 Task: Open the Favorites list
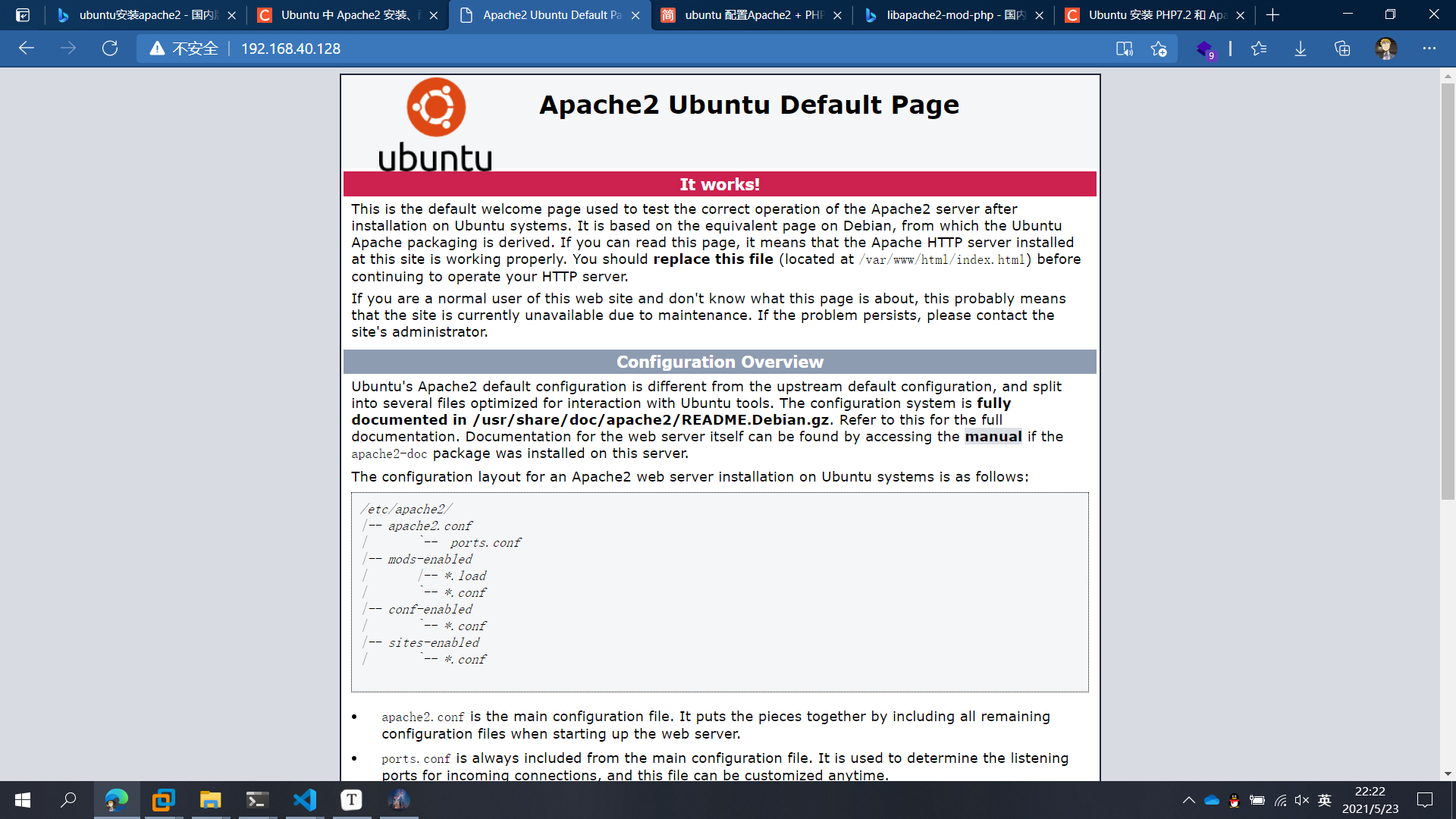tap(1259, 49)
